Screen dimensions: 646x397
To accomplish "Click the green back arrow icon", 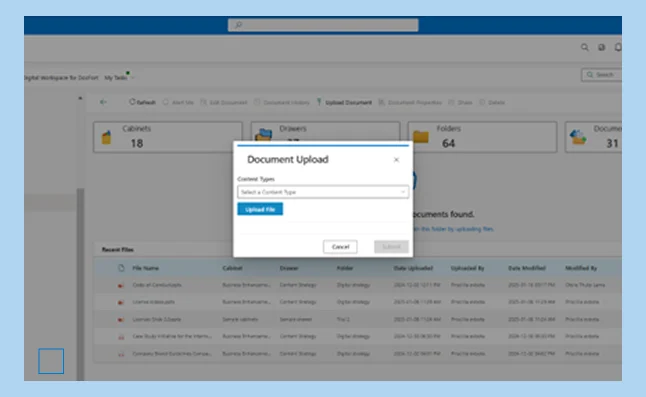I will (x=103, y=102).
